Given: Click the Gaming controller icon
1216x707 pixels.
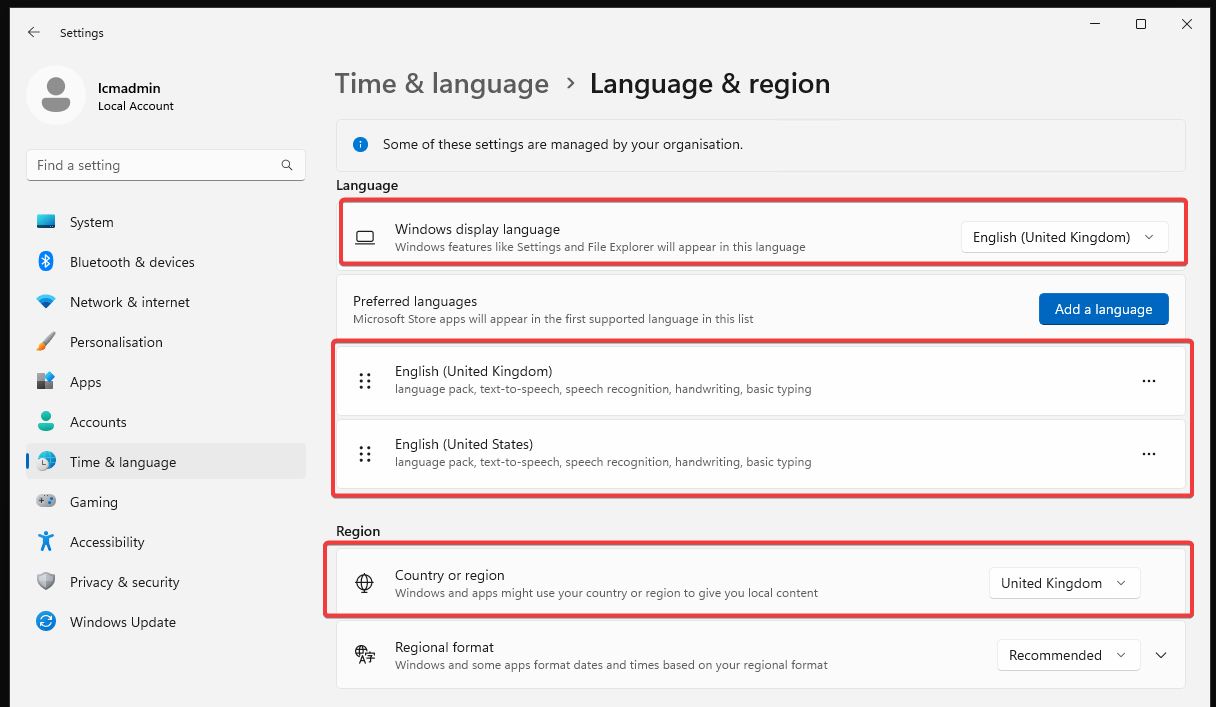Looking at the screenshot, I should pos(46,502).
